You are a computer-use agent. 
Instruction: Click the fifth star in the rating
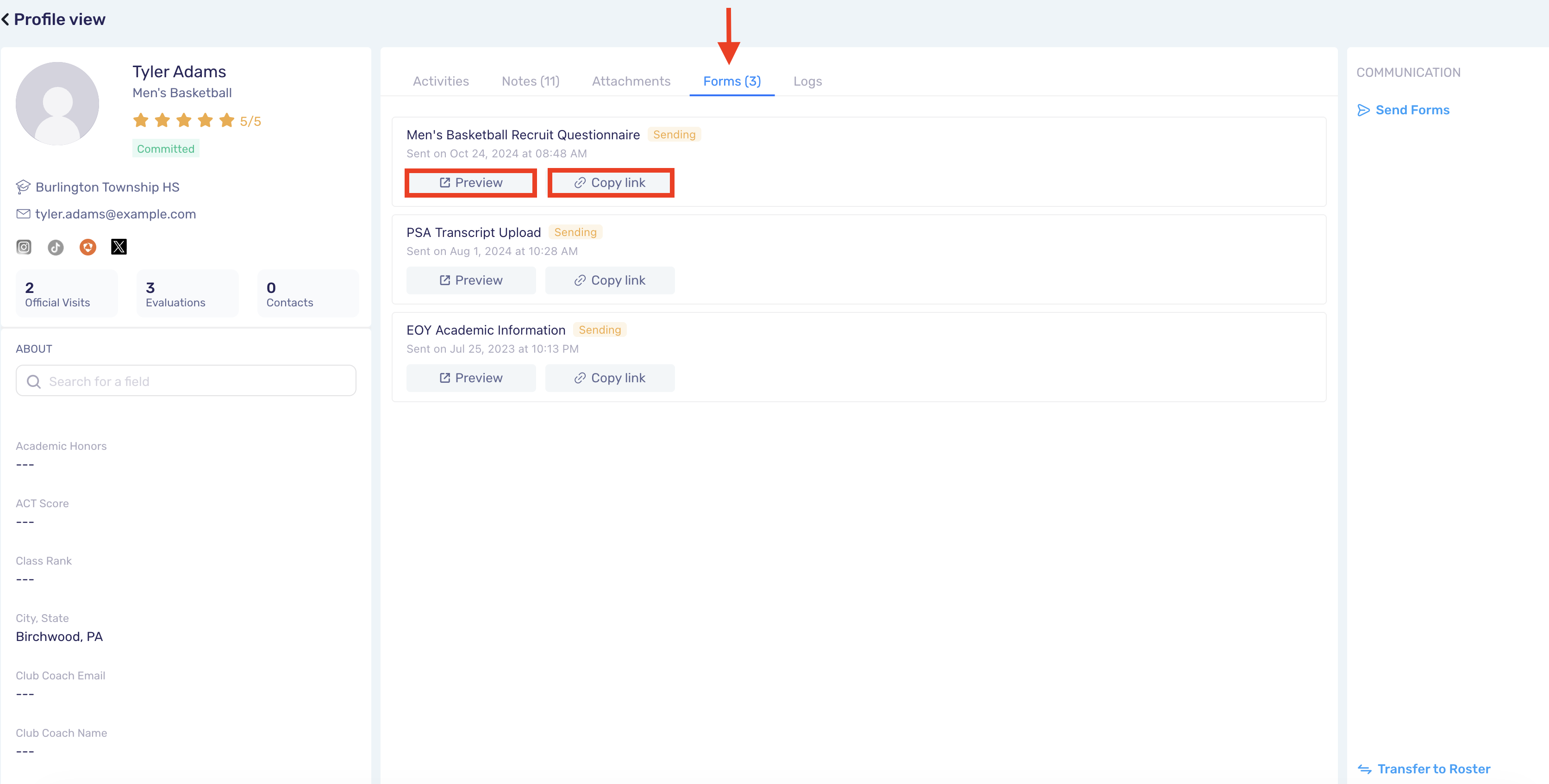point(227,121)
